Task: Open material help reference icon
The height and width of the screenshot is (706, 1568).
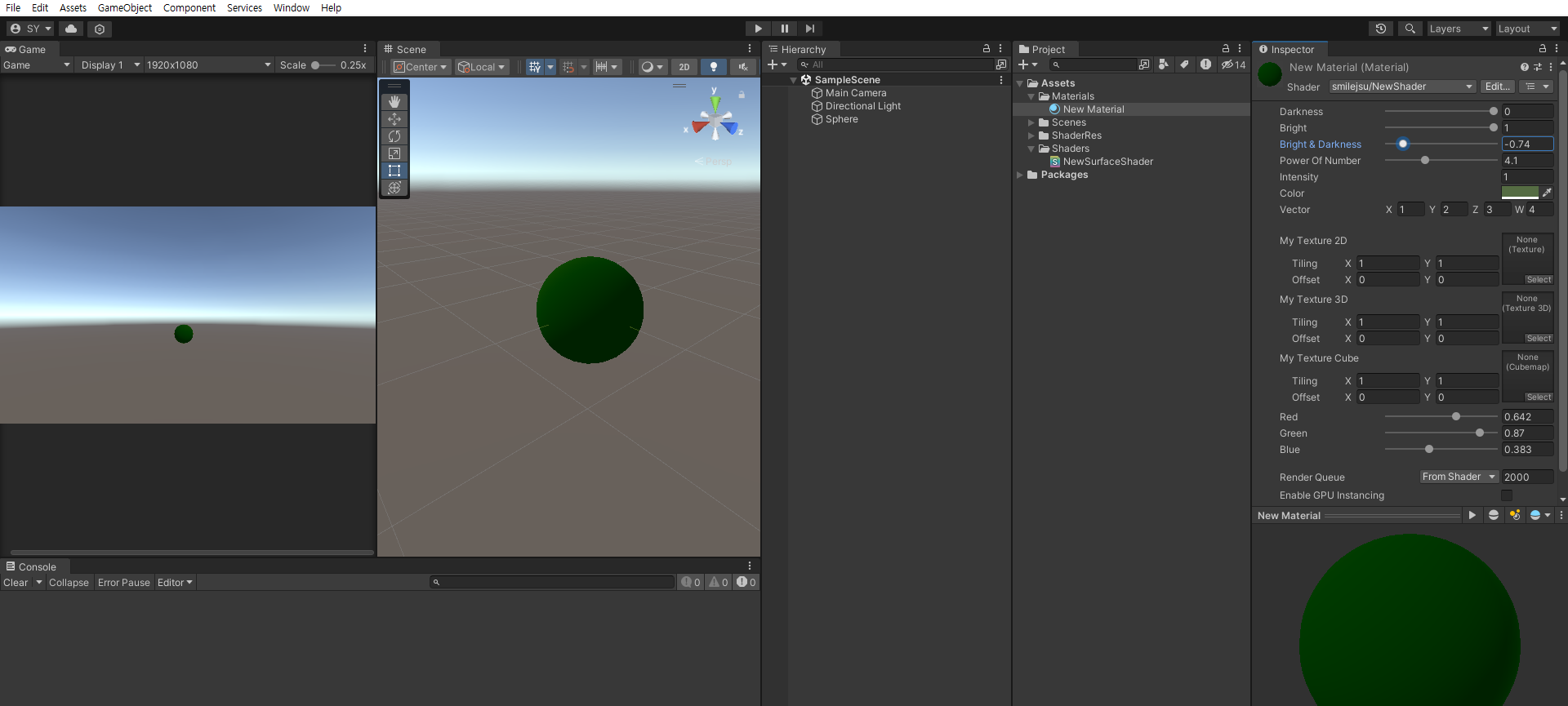Action: coord(1524,67)
